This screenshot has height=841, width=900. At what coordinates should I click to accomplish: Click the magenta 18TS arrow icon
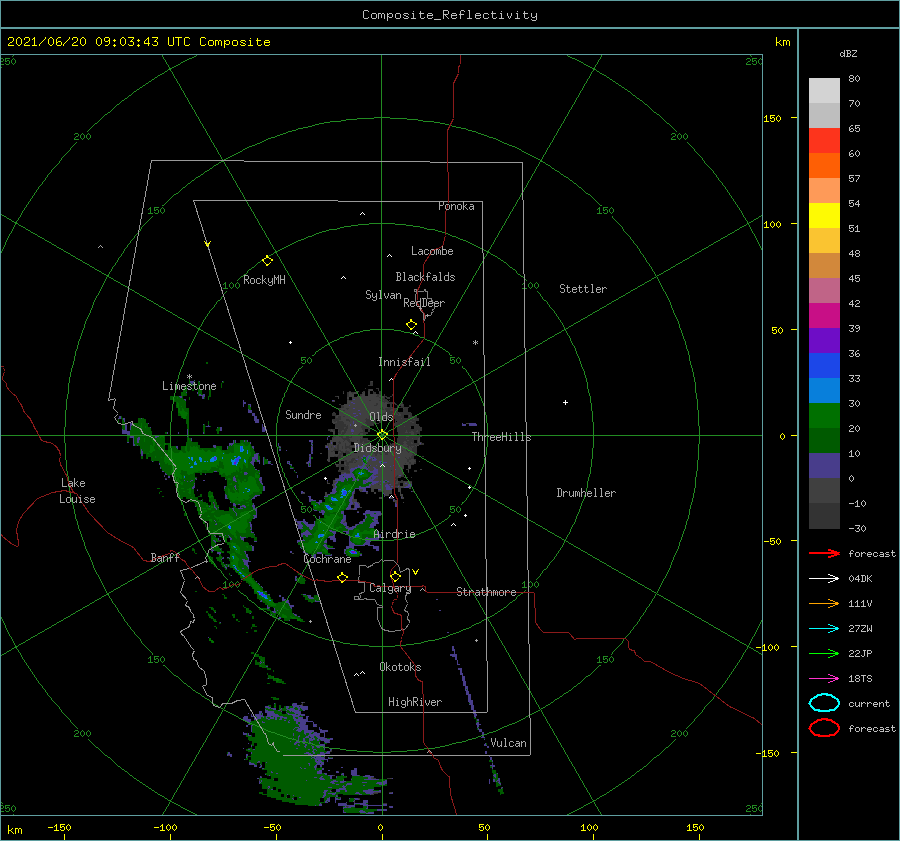[824, 679]
